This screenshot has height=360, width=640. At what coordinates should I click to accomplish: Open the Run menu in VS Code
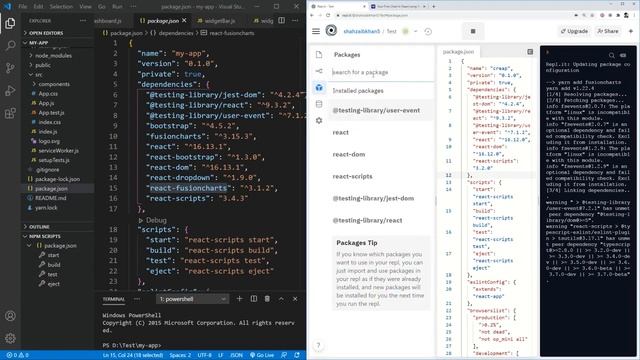(117, 7)
